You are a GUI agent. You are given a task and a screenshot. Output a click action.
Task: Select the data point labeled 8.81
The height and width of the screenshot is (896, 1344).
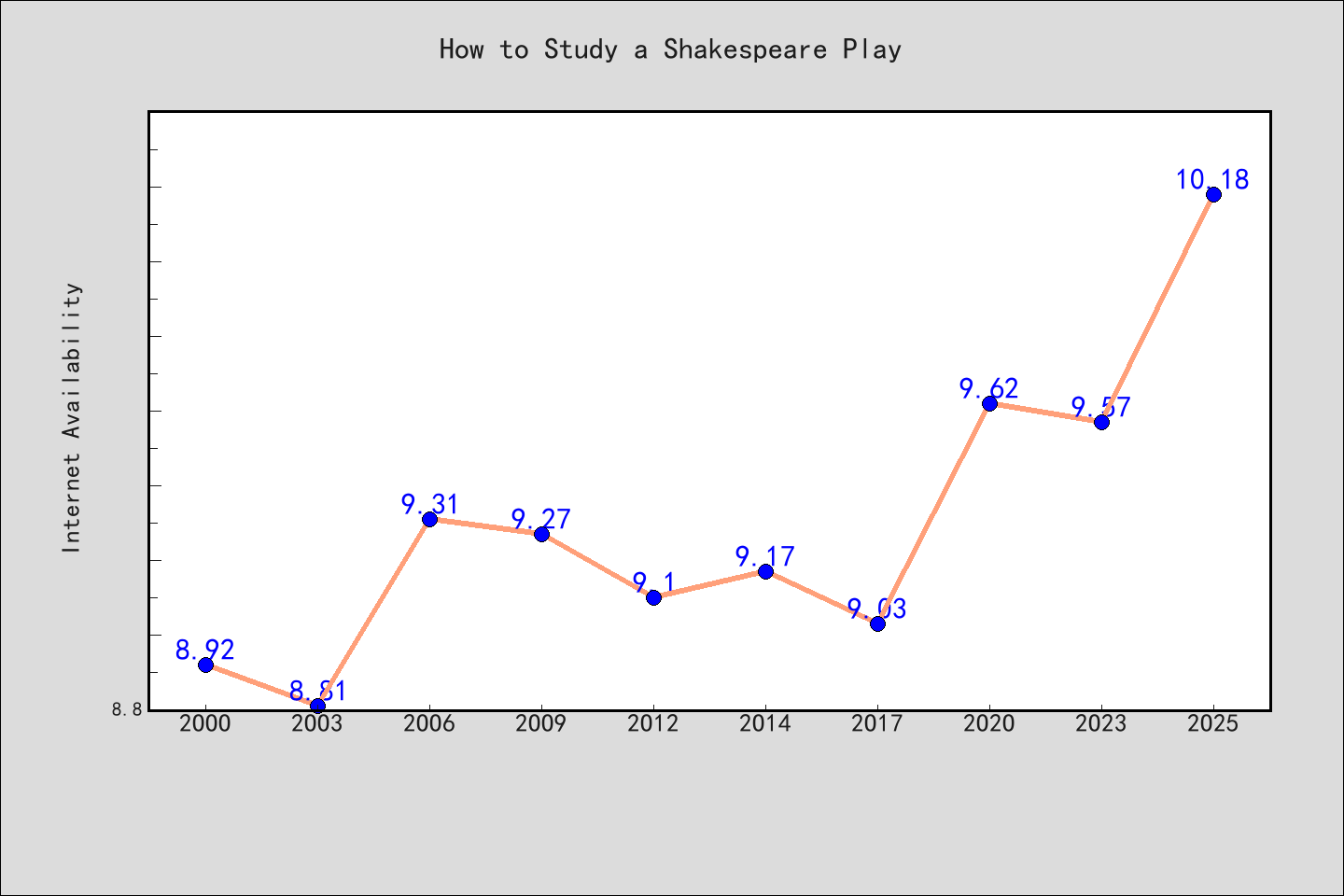(317, 706)
